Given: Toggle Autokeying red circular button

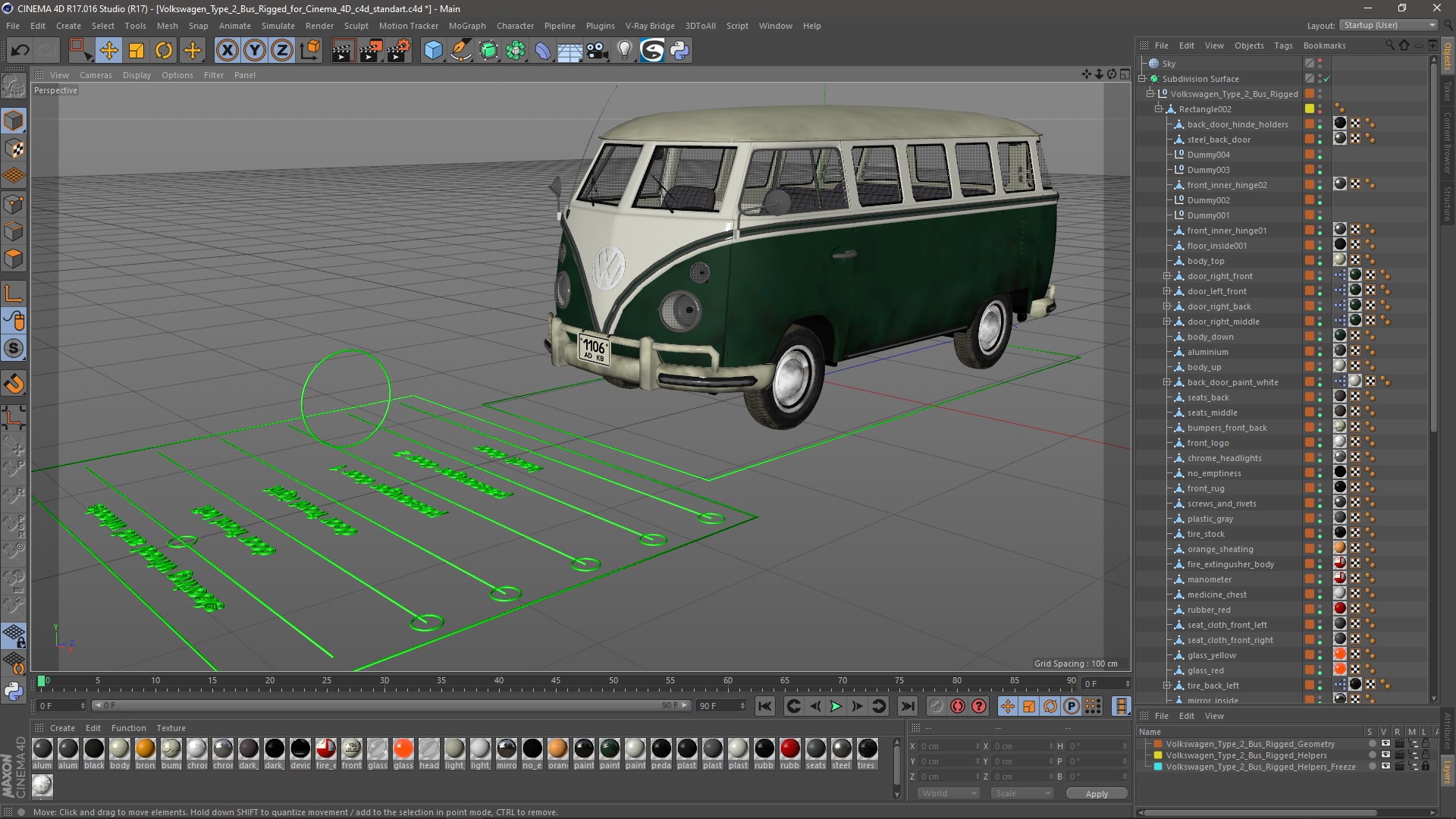Looking at the screenshot, I should point(958,706).
